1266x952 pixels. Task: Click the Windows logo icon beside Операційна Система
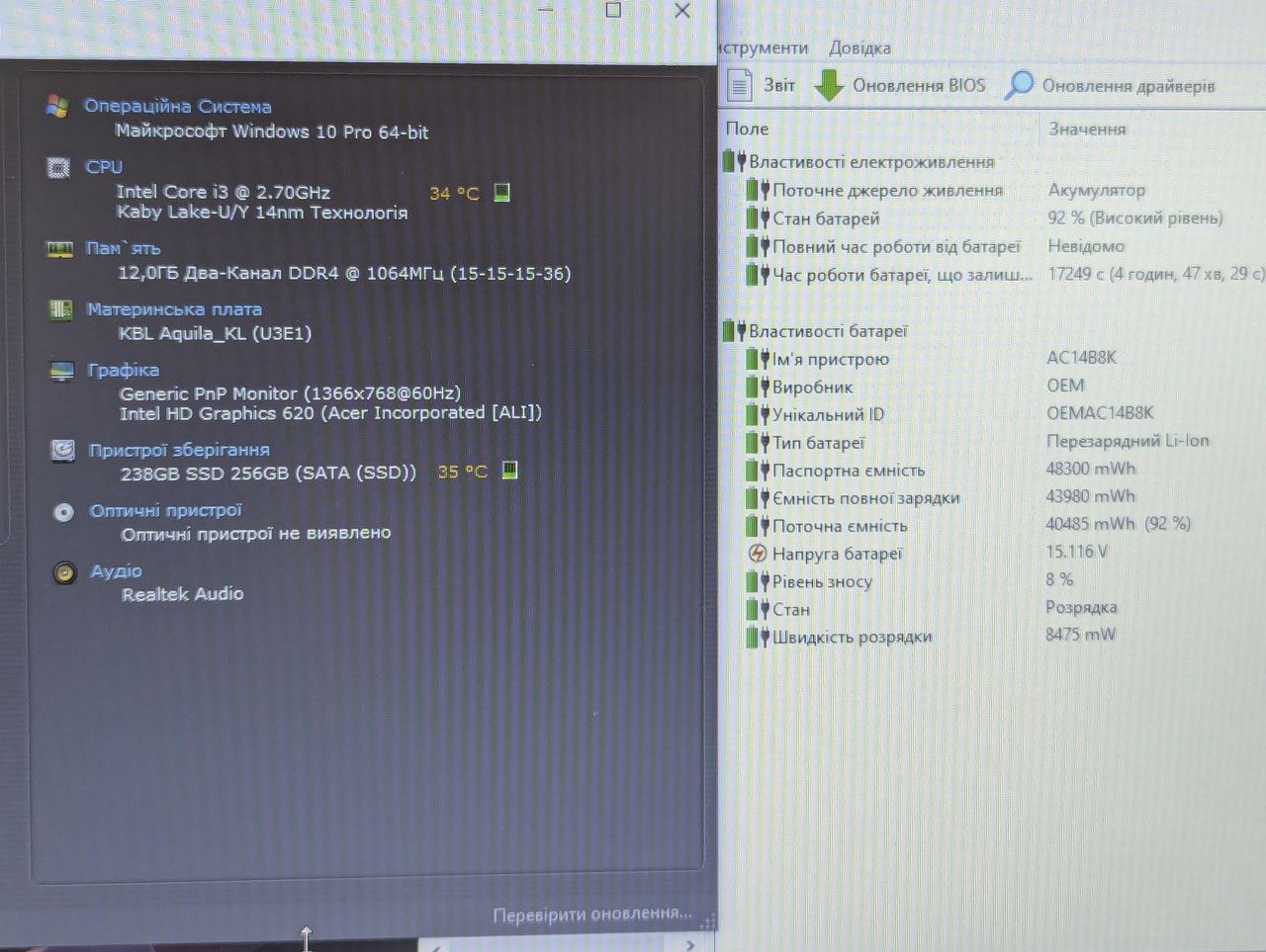click(57, 107)
